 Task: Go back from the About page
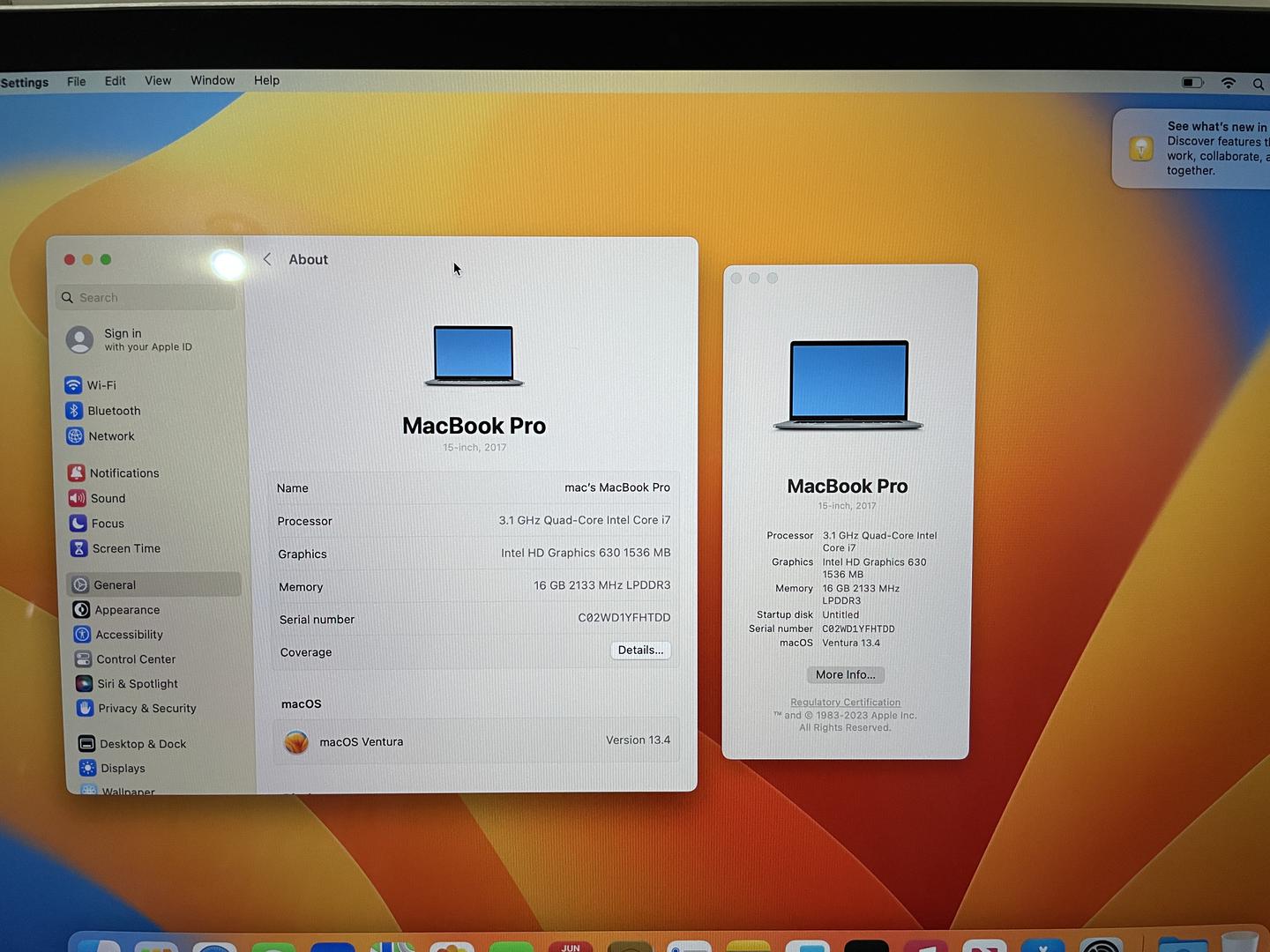[267, 258]
